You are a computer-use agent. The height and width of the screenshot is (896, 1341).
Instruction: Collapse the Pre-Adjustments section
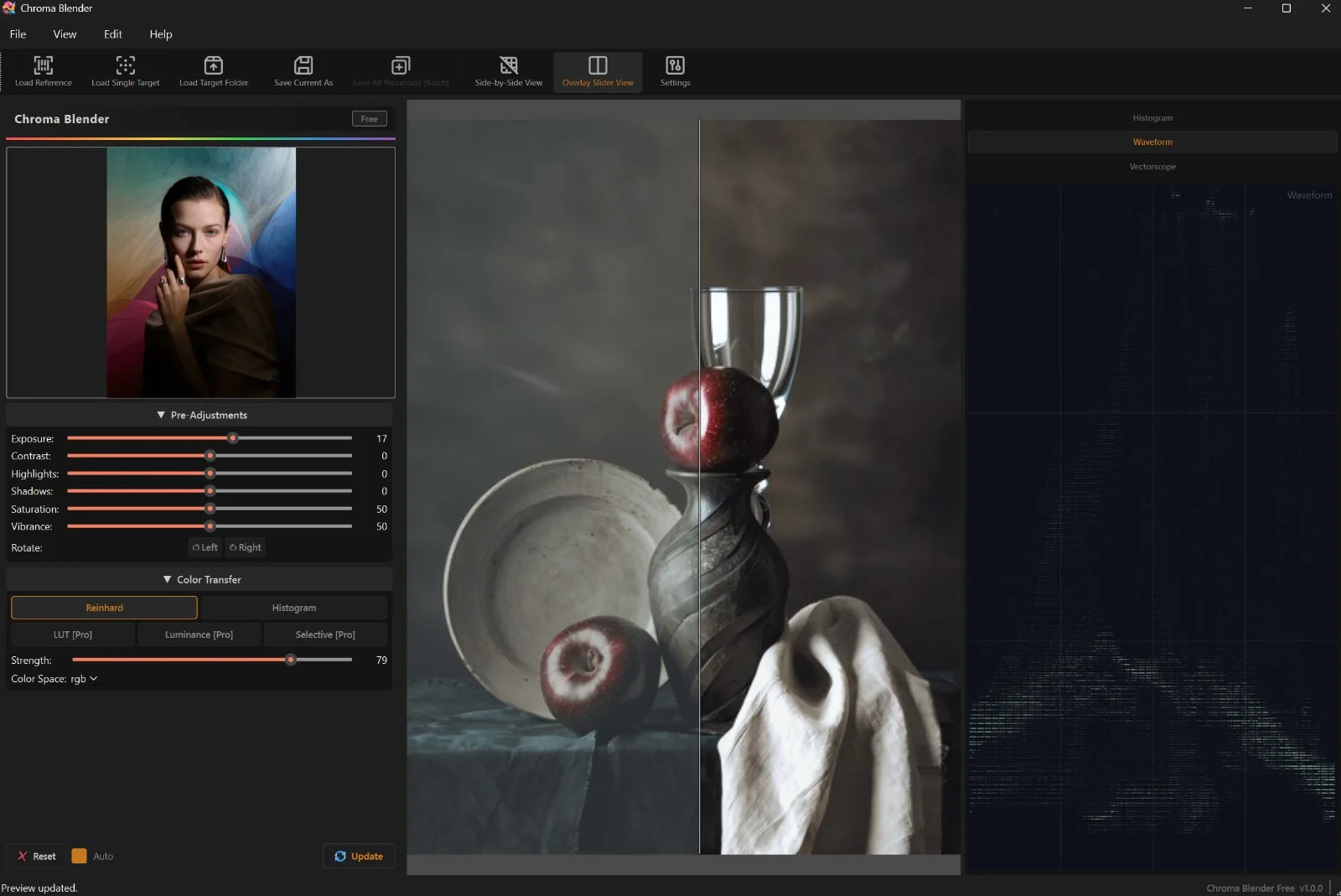tap(199, 415)
